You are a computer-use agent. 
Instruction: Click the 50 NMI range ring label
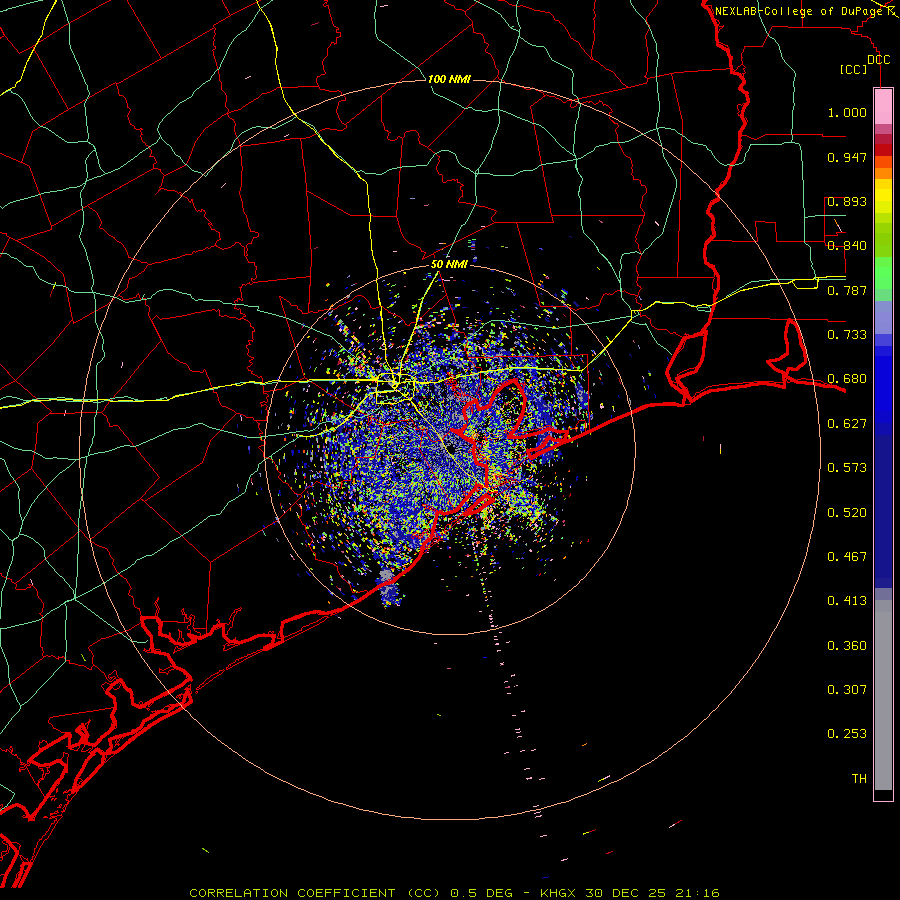(x=449, y=264)
